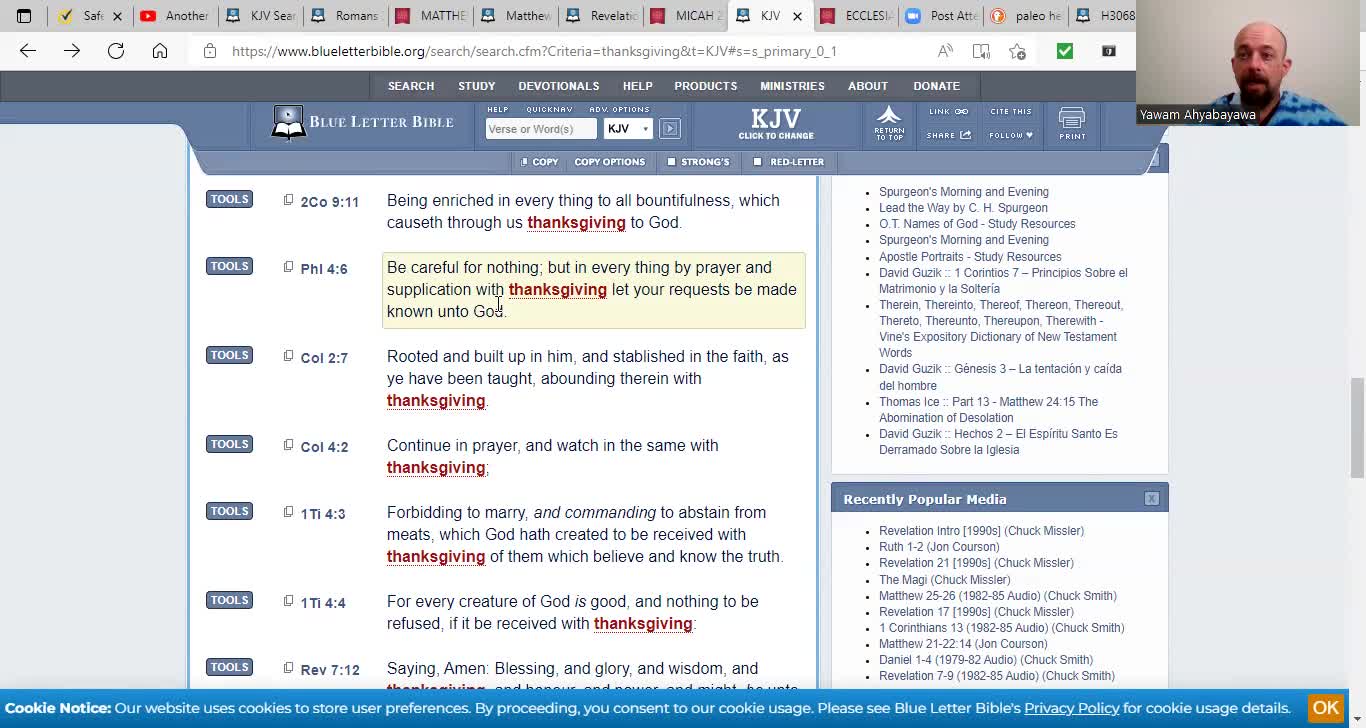Click the Blue Letter Bible logo
The height and width of the screenshot is (728, 1366).
pos(362,123)
